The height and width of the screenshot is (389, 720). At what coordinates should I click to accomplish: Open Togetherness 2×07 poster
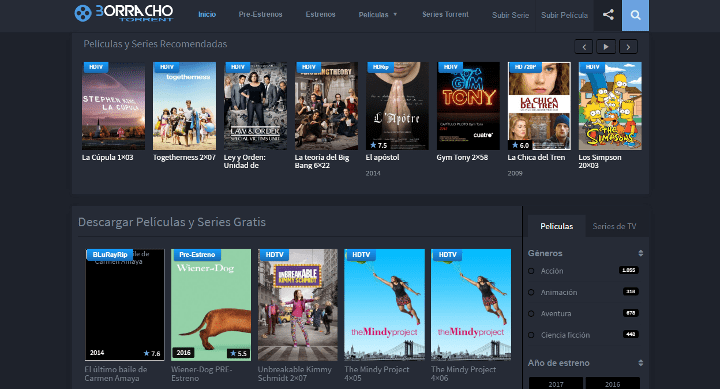(184, 106)
